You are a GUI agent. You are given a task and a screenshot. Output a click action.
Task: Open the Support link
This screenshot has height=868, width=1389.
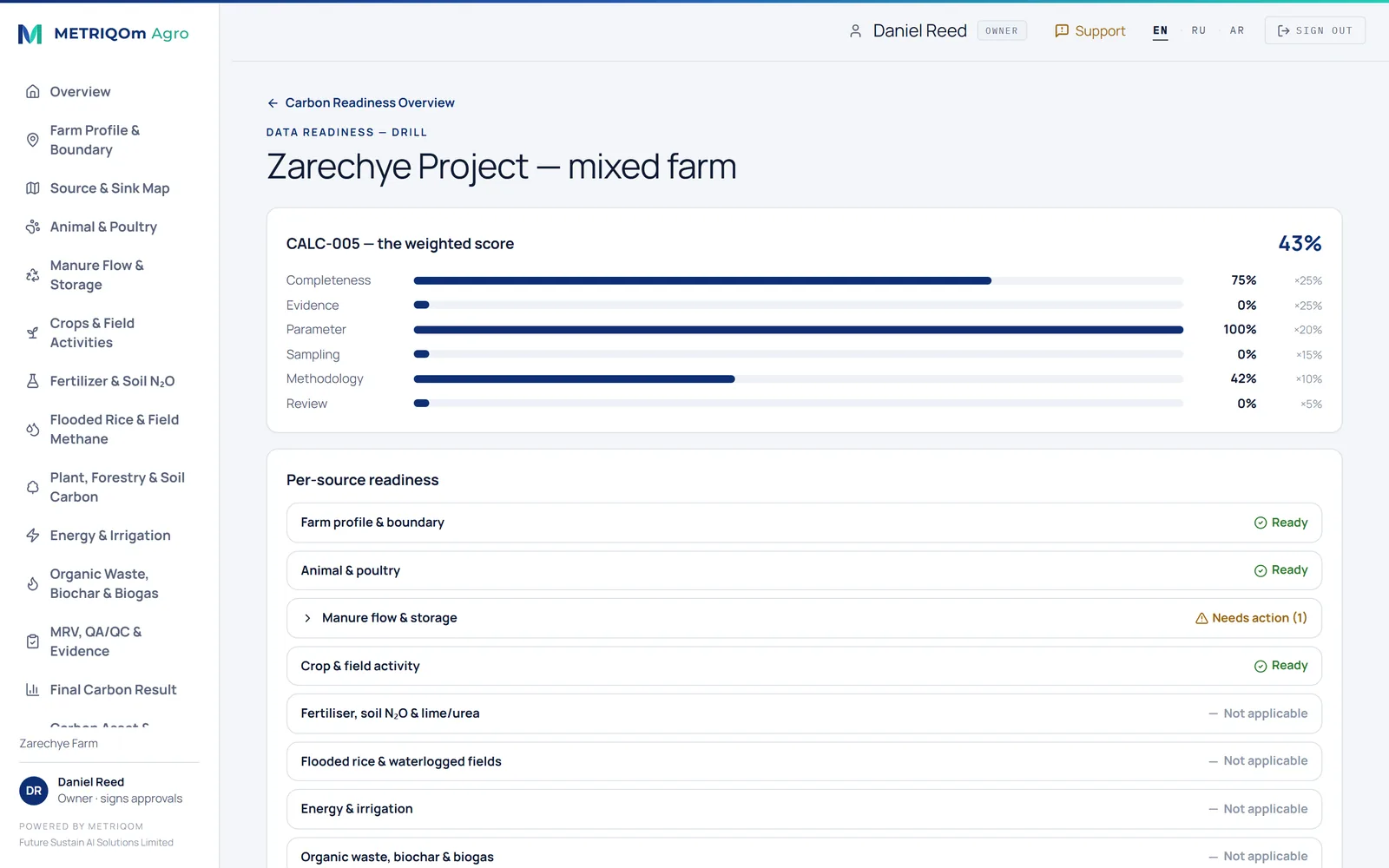point(1090,31)
